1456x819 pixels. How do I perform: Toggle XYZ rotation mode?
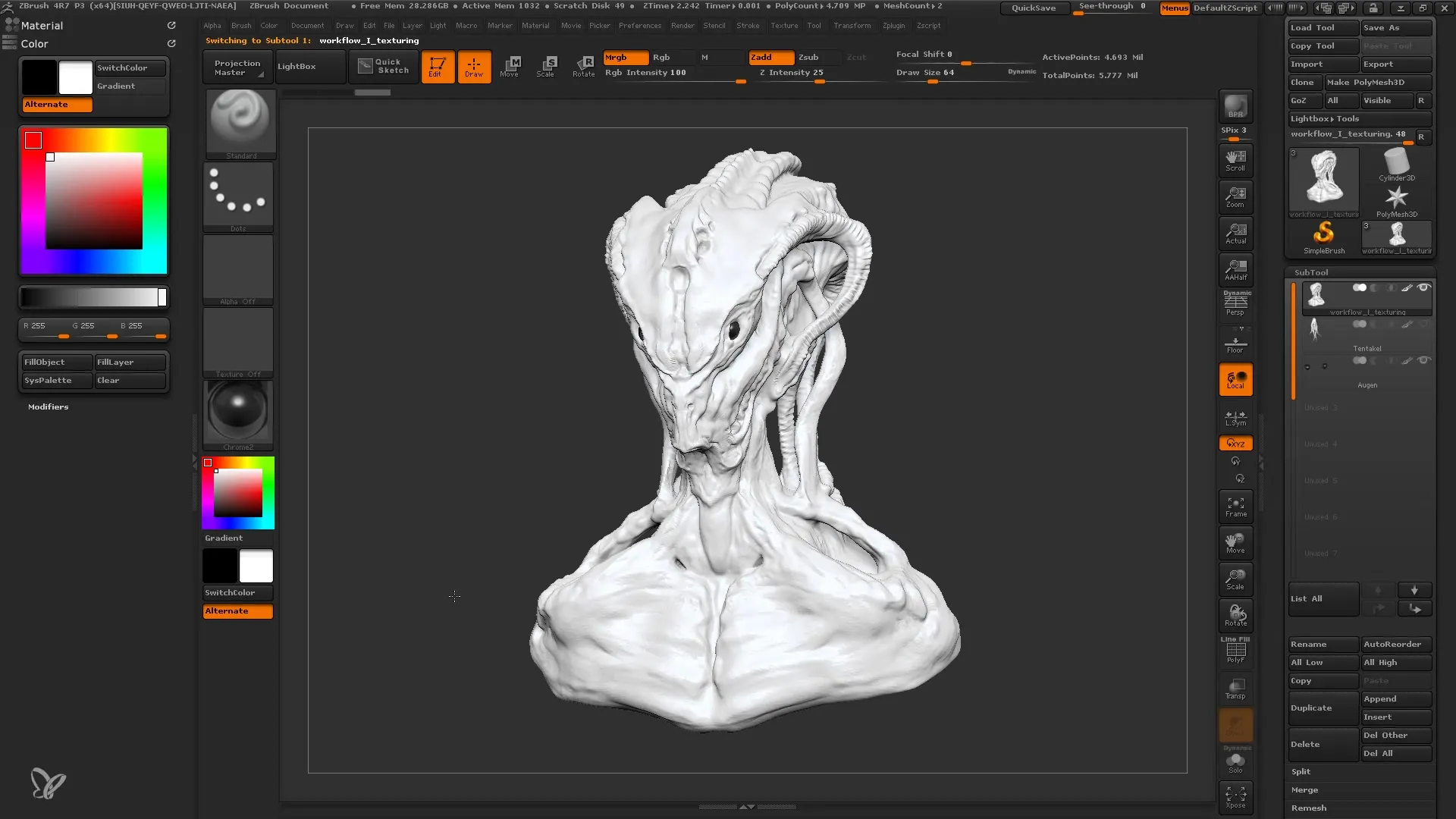pyautogui.click(x=1235, y=443)
